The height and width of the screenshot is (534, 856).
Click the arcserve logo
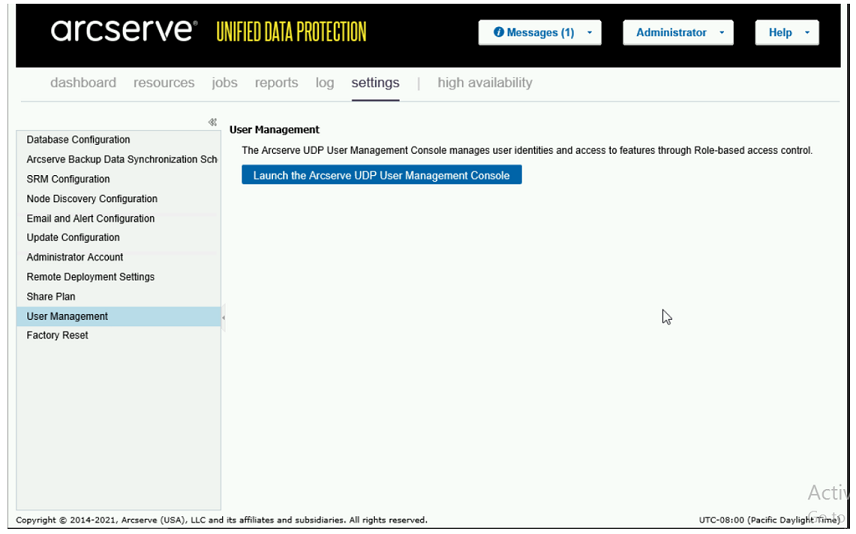click(x=124, y=30)
